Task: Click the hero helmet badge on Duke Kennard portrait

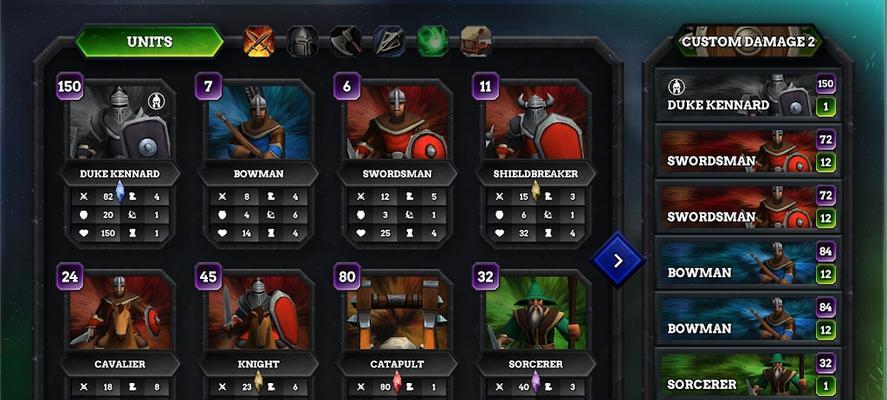Action: tap(156, 102)
